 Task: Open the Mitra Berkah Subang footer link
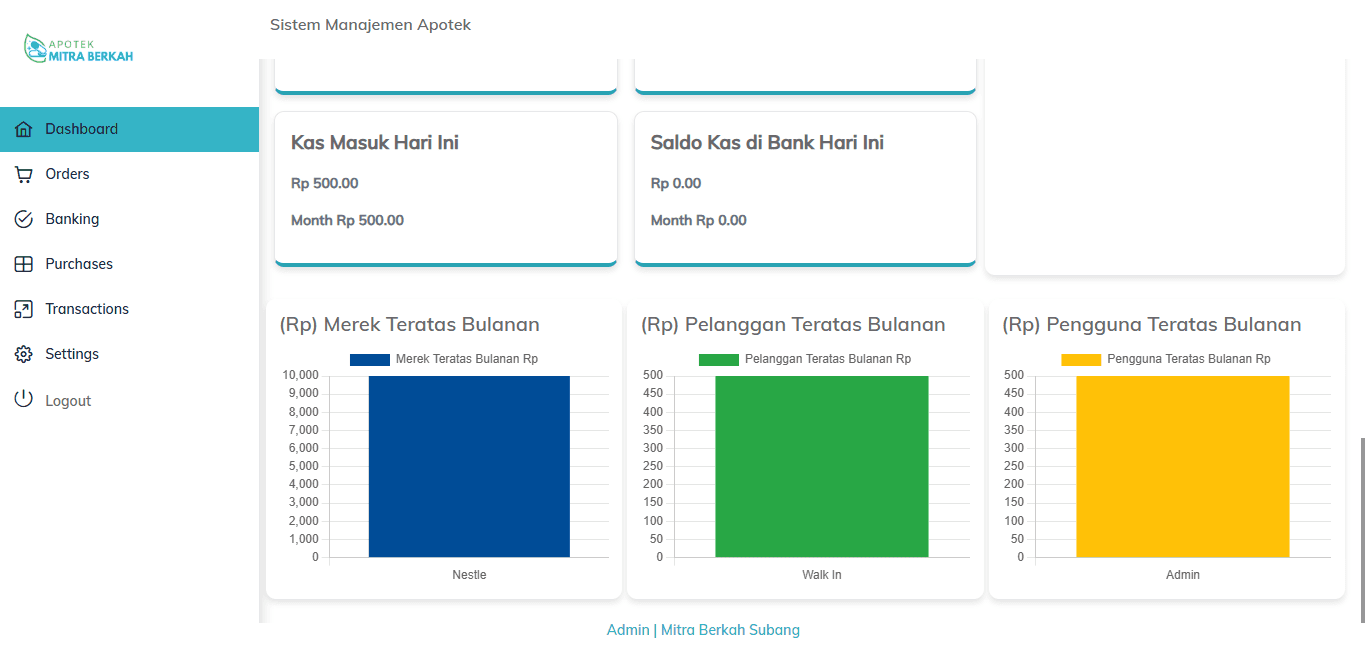point(730,630)
